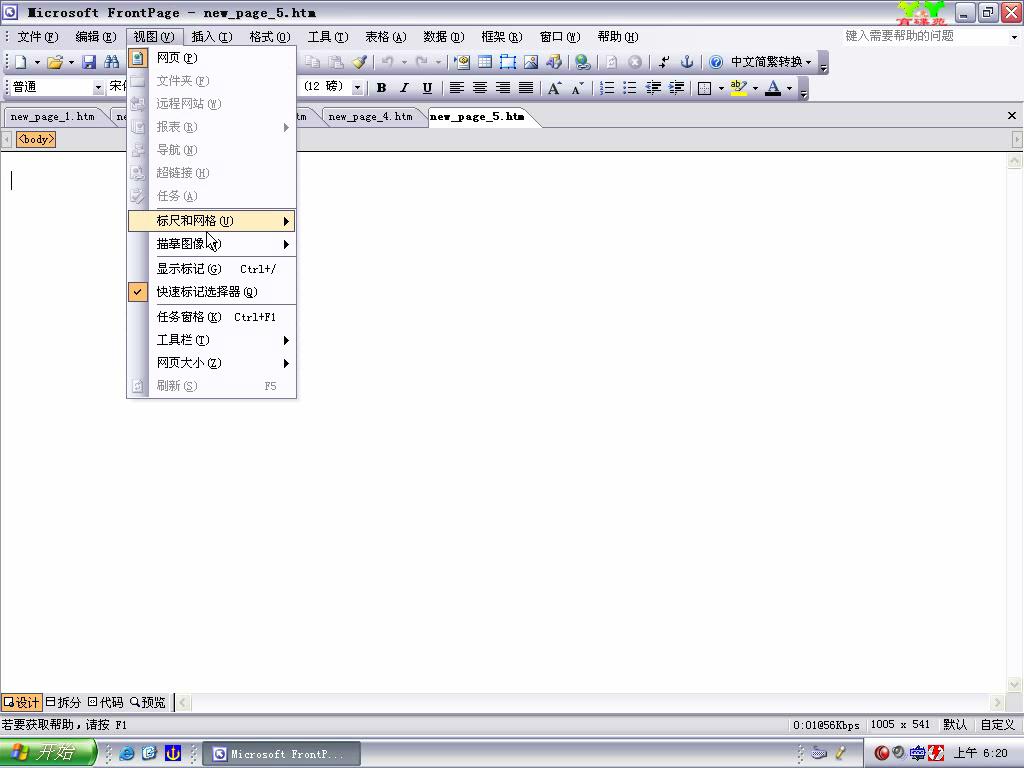This screenshot has width=1024, height=768.
Task: Switch to 设计 (Design) view
Action: click(x=22, y=703)
